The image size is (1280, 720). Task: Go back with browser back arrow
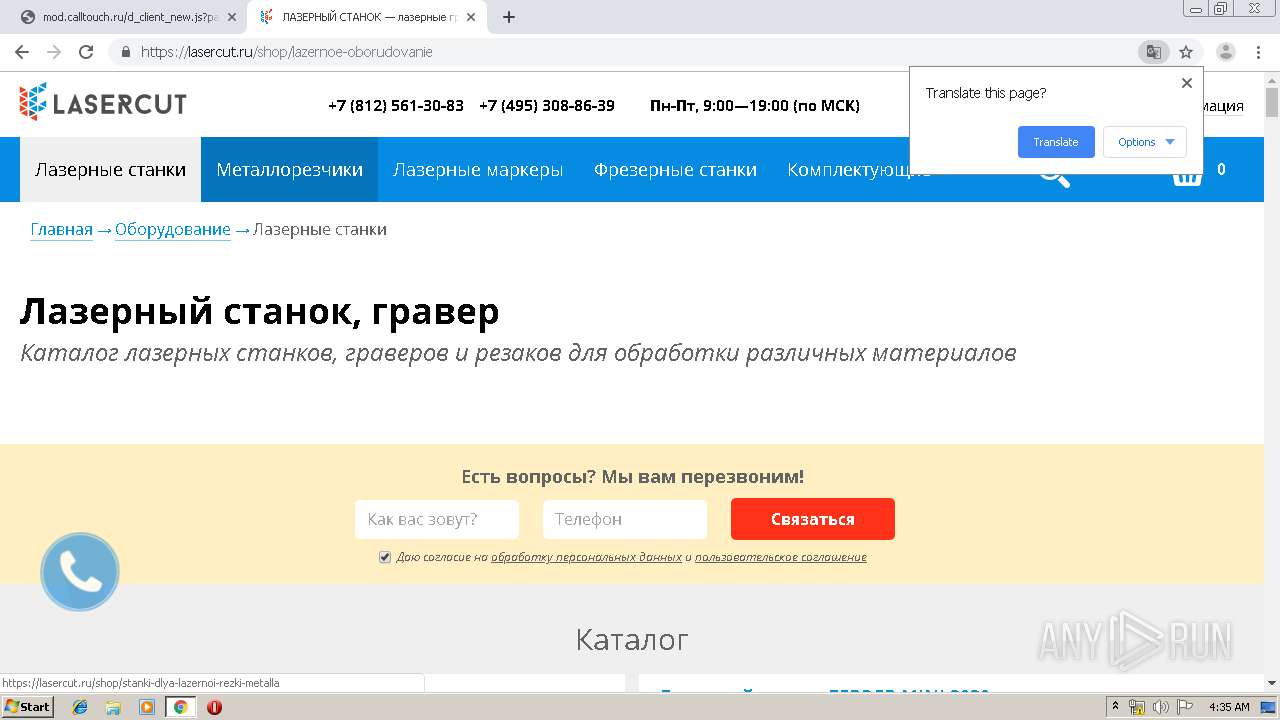coord(22,52)
